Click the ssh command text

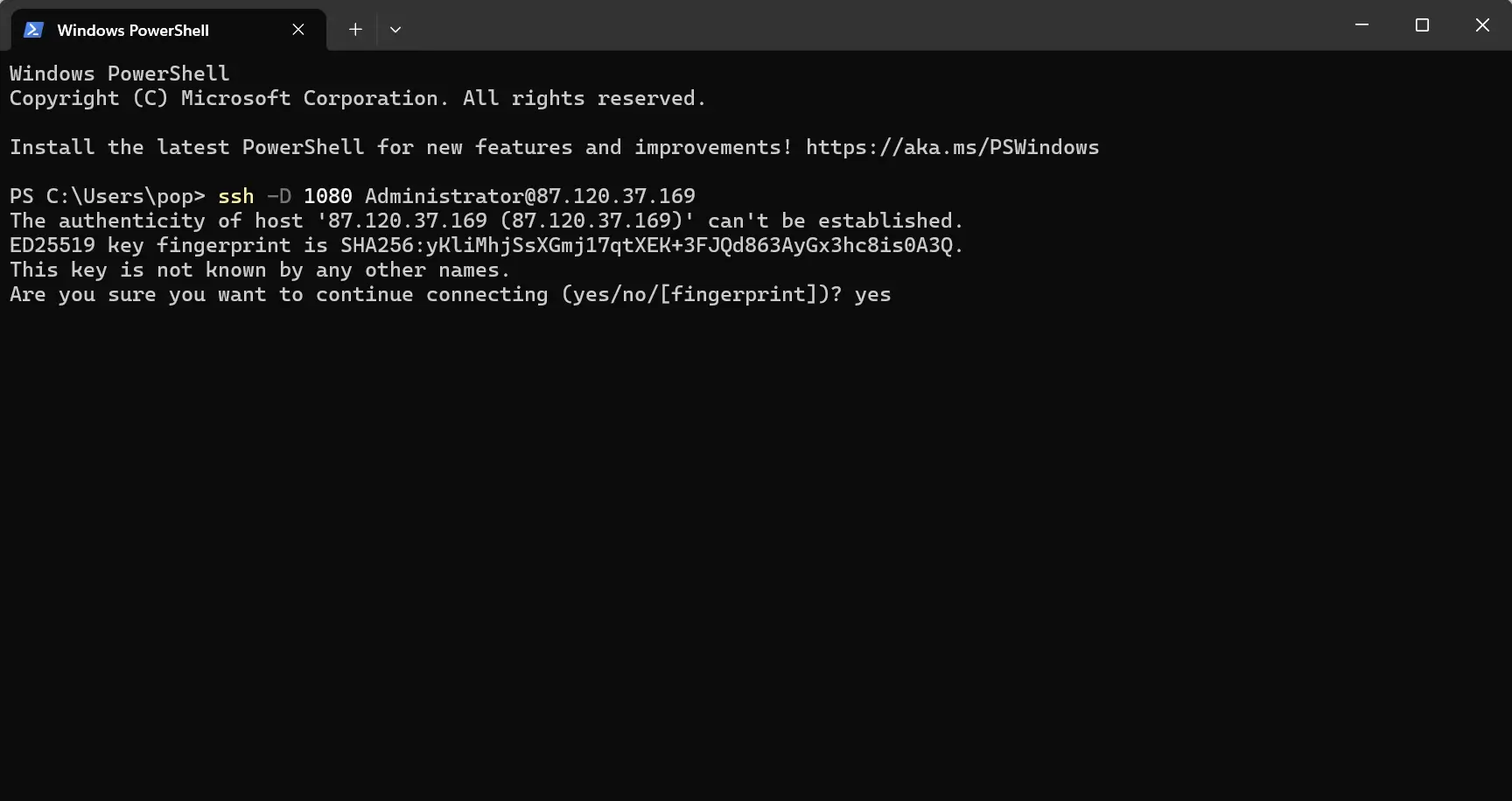[236, 196]
